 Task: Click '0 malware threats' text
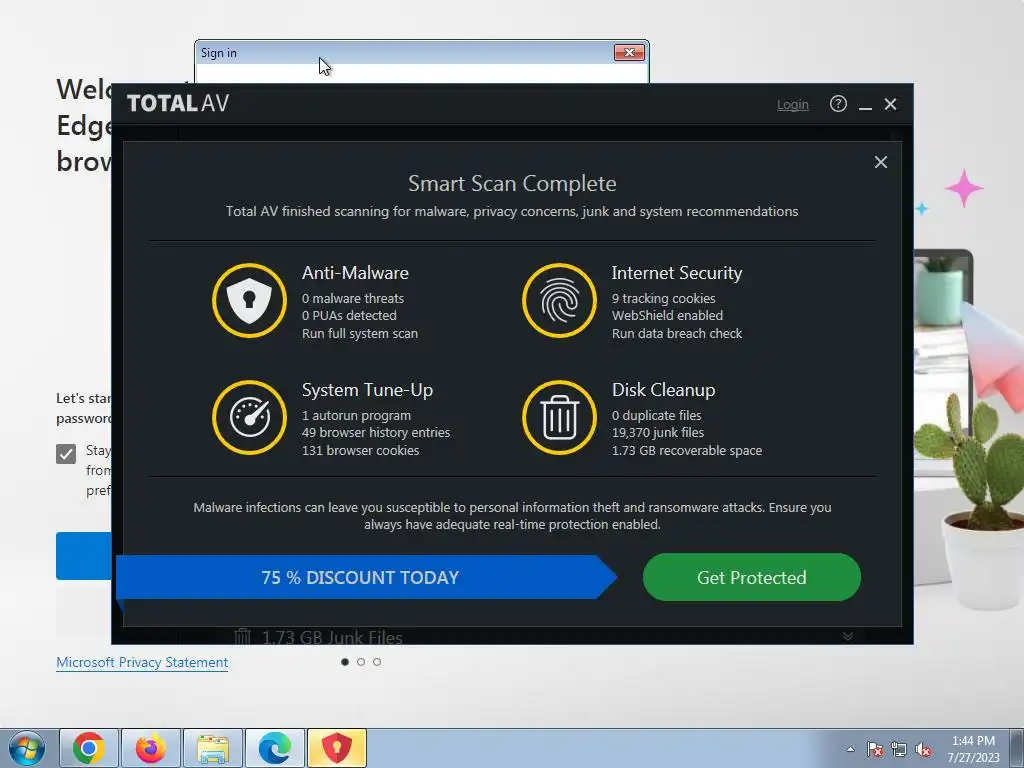353,298
